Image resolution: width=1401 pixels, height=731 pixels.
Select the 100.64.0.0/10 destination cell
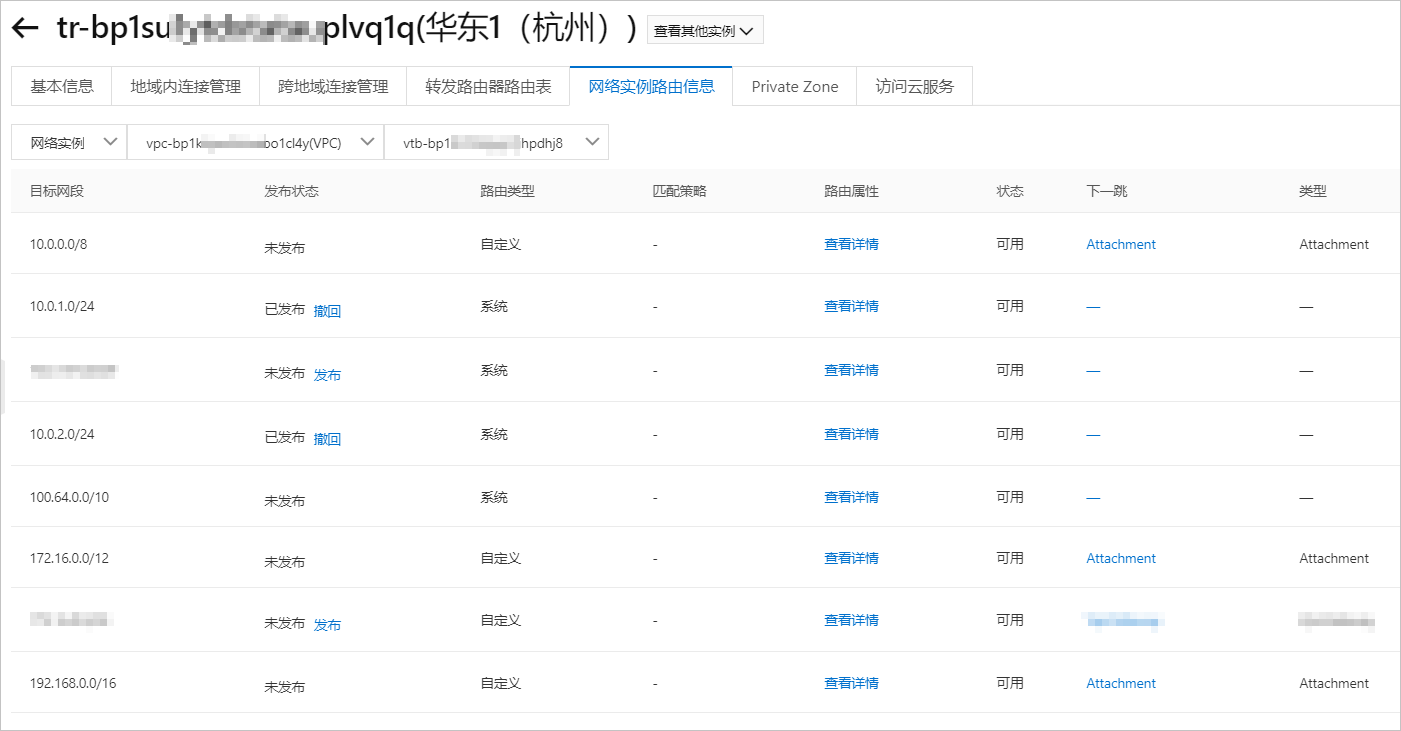click(x=70, y=497)
